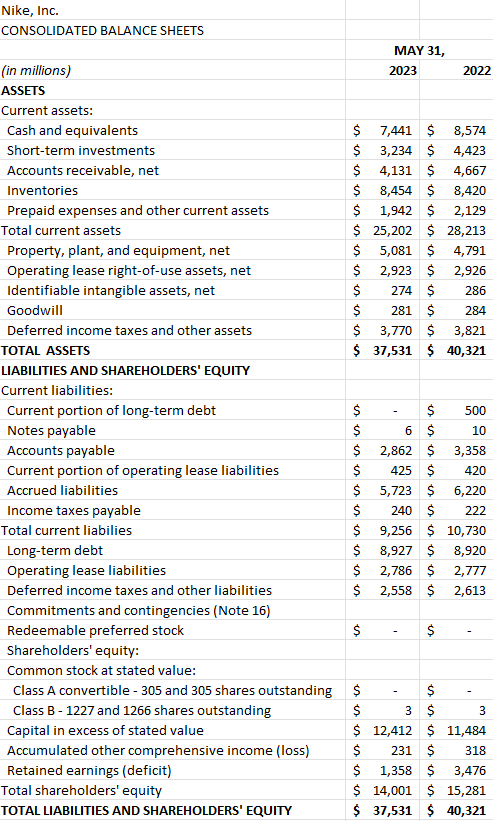Select the 2022 notes payable value 10
The height and width of the screenshot is (821, 493).
click(479, 430)
